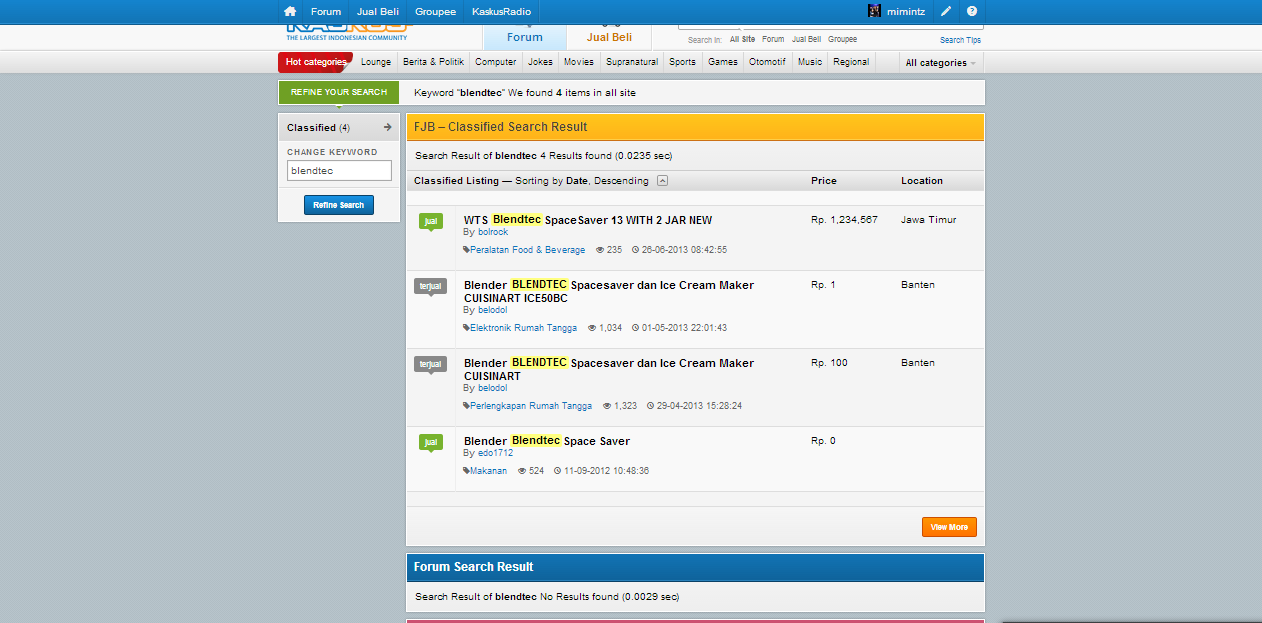Screen dimensions: 1262x623
Task: Click 'terjual' badge of the Rp. 100 listing
Action: pyautogui.click(x=431, y=365)
